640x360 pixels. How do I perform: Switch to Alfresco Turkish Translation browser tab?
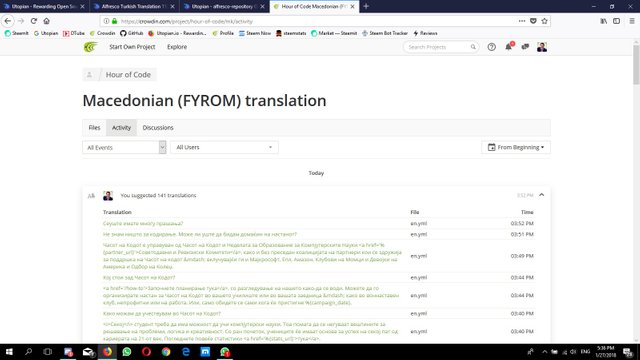click(133, 7)
